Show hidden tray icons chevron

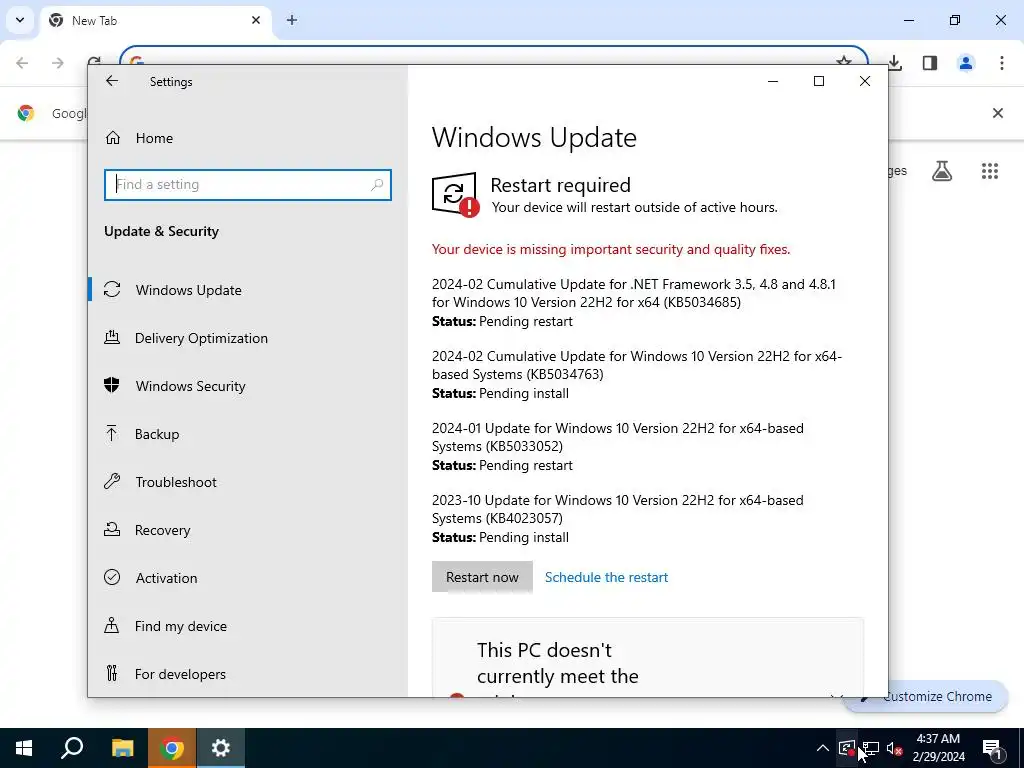(x=823, y=748)
